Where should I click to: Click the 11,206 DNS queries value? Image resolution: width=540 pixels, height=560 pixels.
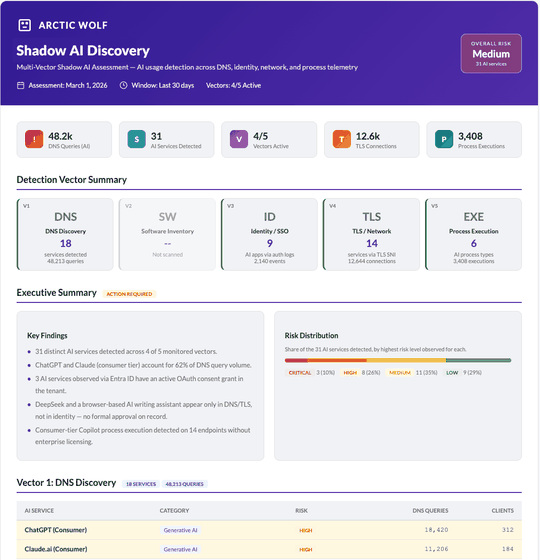pos(436,549)
